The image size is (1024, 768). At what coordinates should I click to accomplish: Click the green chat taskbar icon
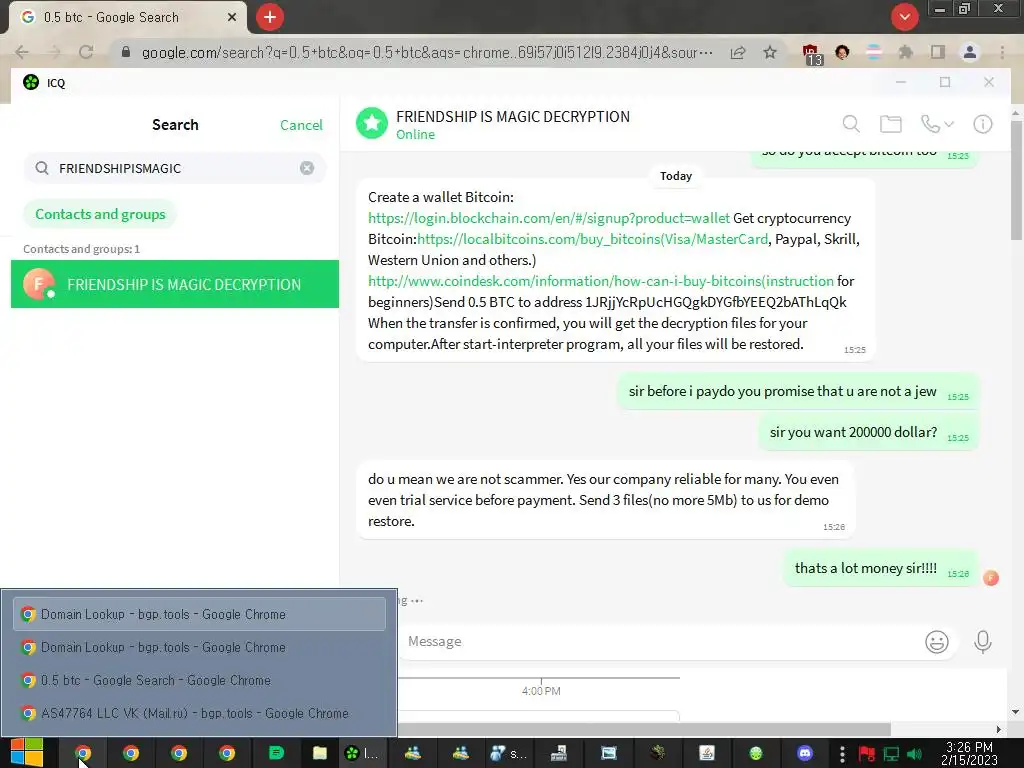(x=276, y=754)
